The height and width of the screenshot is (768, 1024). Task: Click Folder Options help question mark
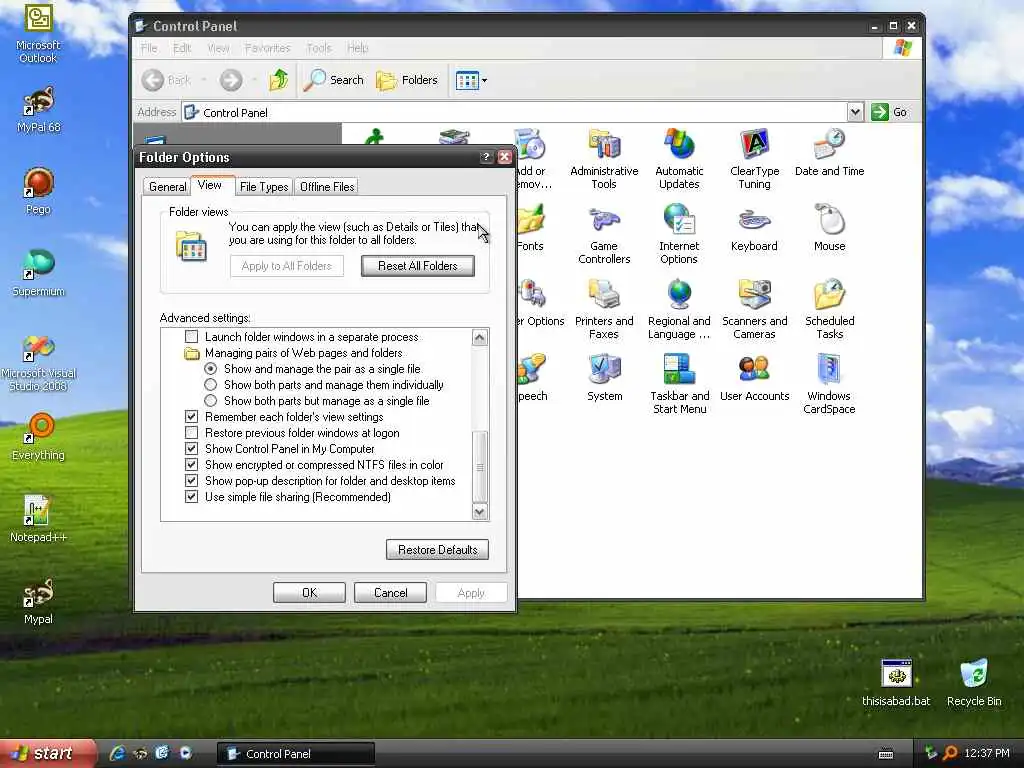coord(485,157)
